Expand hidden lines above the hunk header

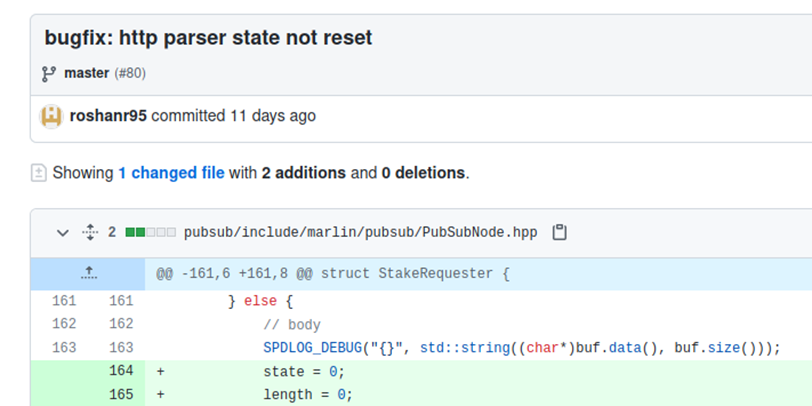click(x=89, y=273)
